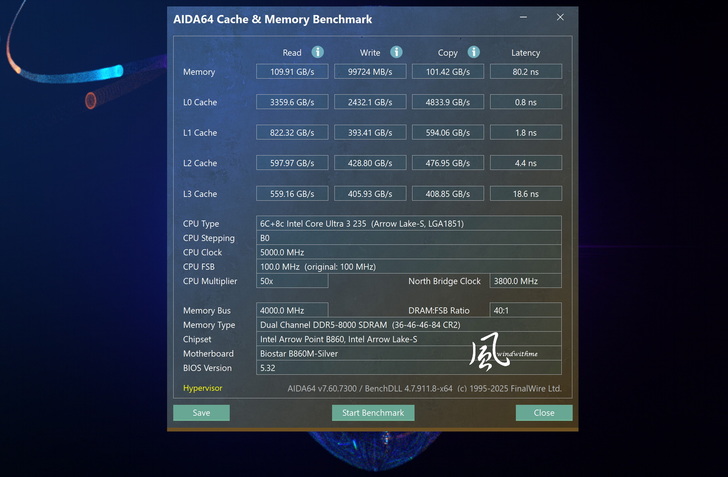The image size is (728, 477).
Task: Select the L0 Cache read value 3359.6 GB/s
Action: point(292,102)
